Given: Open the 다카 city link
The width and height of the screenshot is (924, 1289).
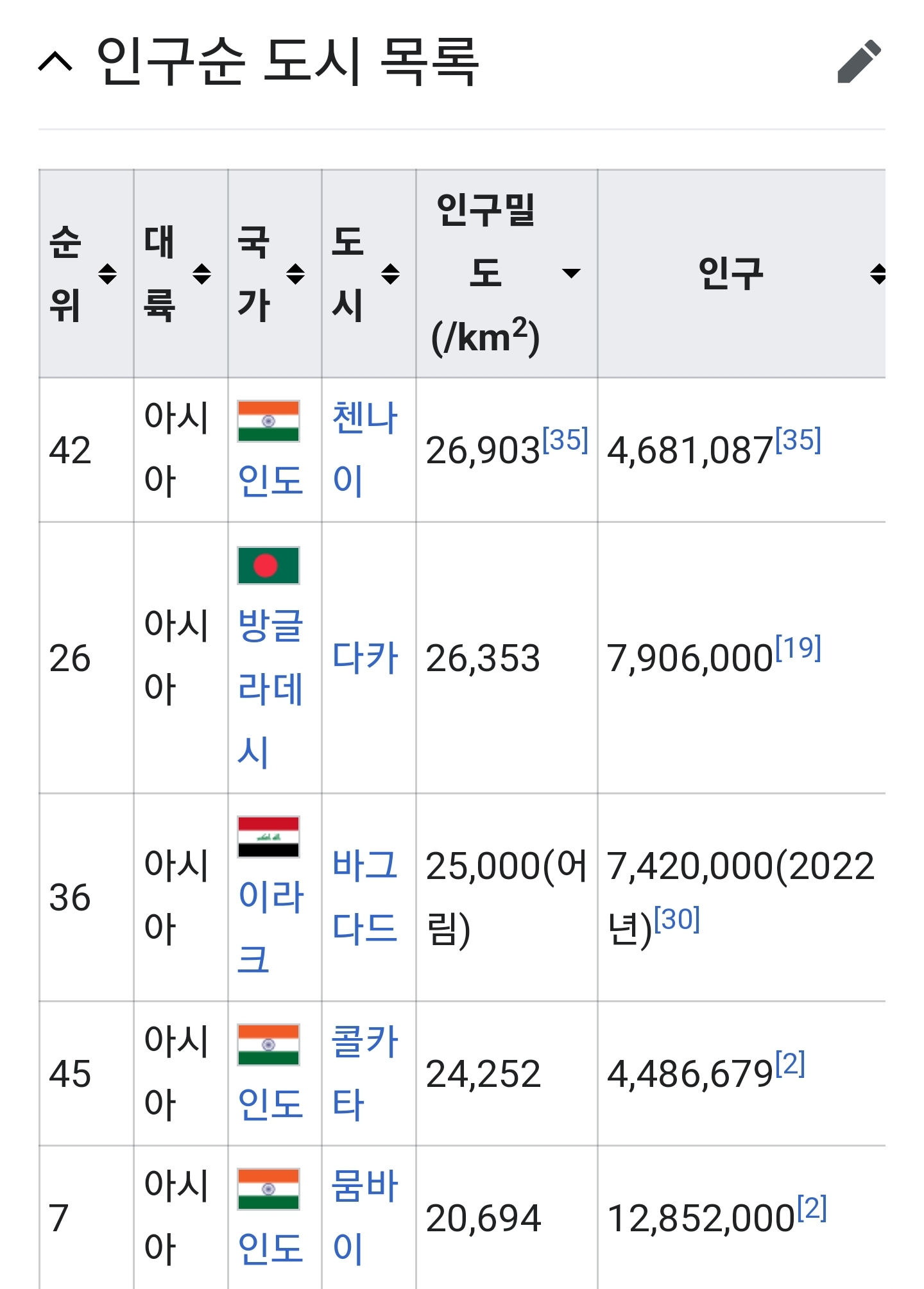Looking at the screenshot, I should 365,658.
